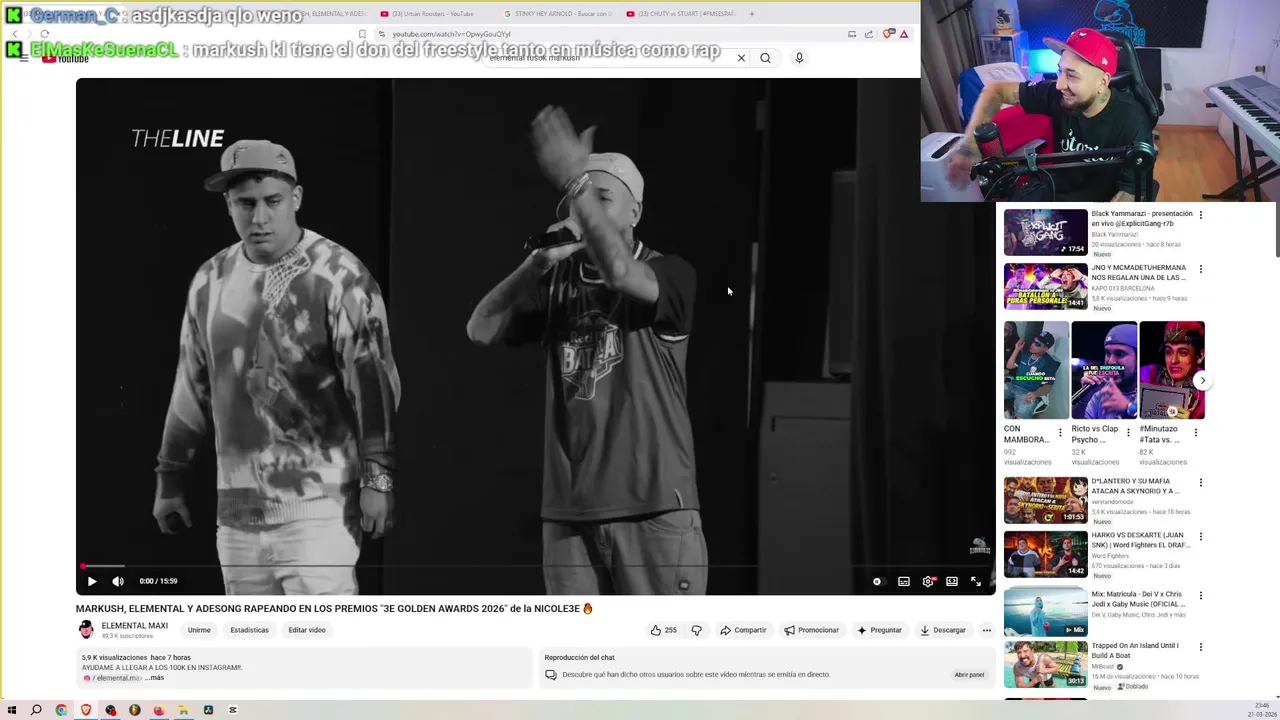The image size is (1280, 720).
Task: Open options for JNO Y MCMADETUHERMANA video
Action: 1201,269
